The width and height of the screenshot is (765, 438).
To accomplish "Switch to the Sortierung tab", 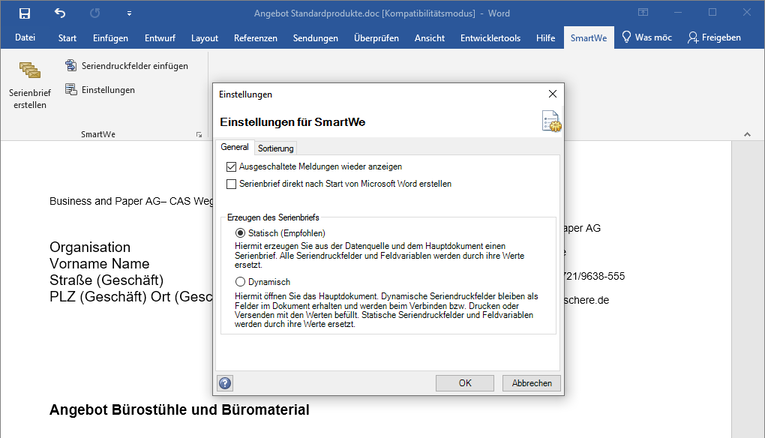I will (276, 148).
